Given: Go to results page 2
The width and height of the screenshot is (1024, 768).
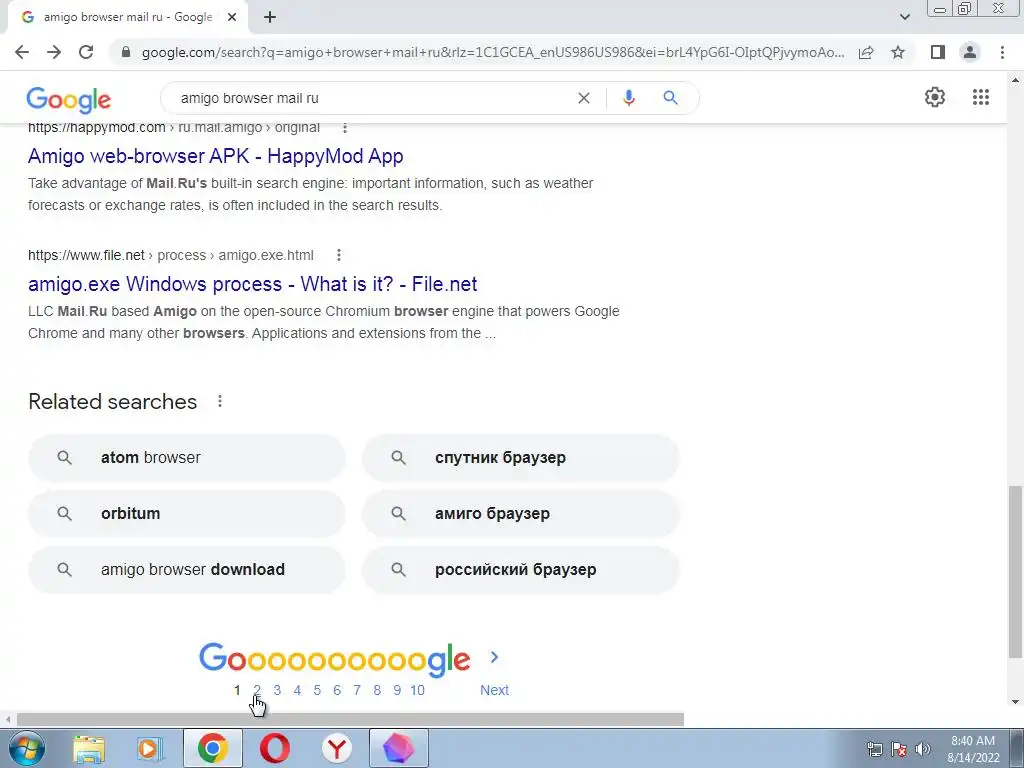Looking at the screenshot, I should pyautogui.click(x=257, y=690).
